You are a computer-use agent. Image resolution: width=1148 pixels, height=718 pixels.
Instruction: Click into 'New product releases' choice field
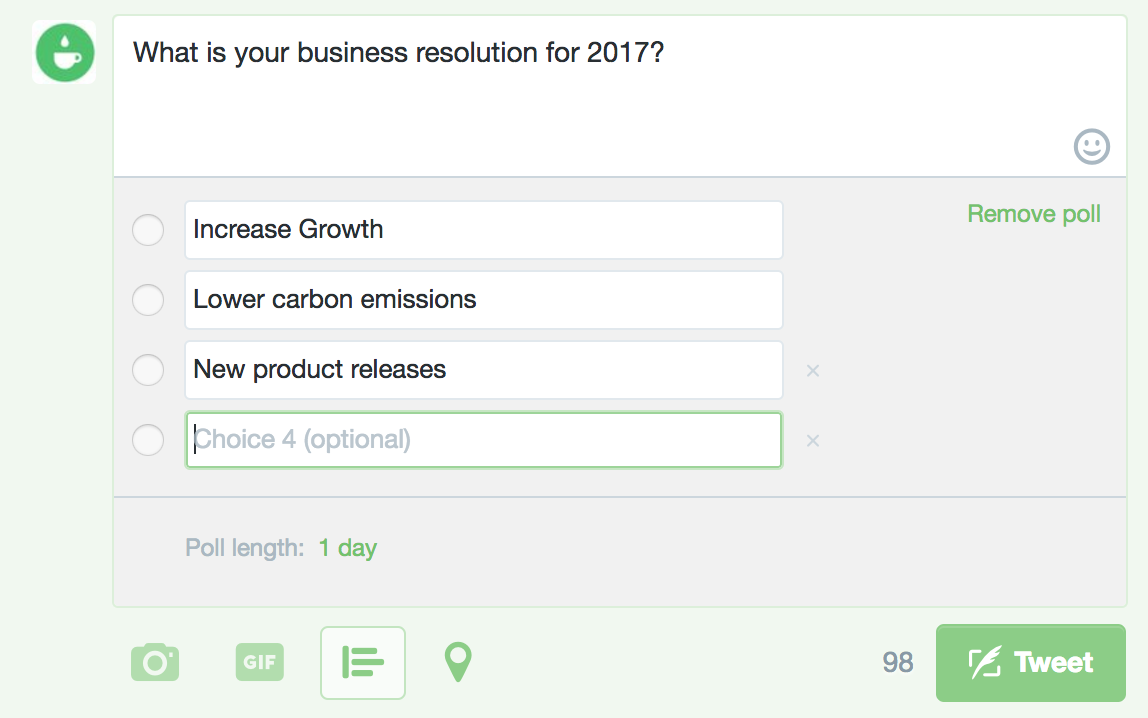tap(484, 370)
